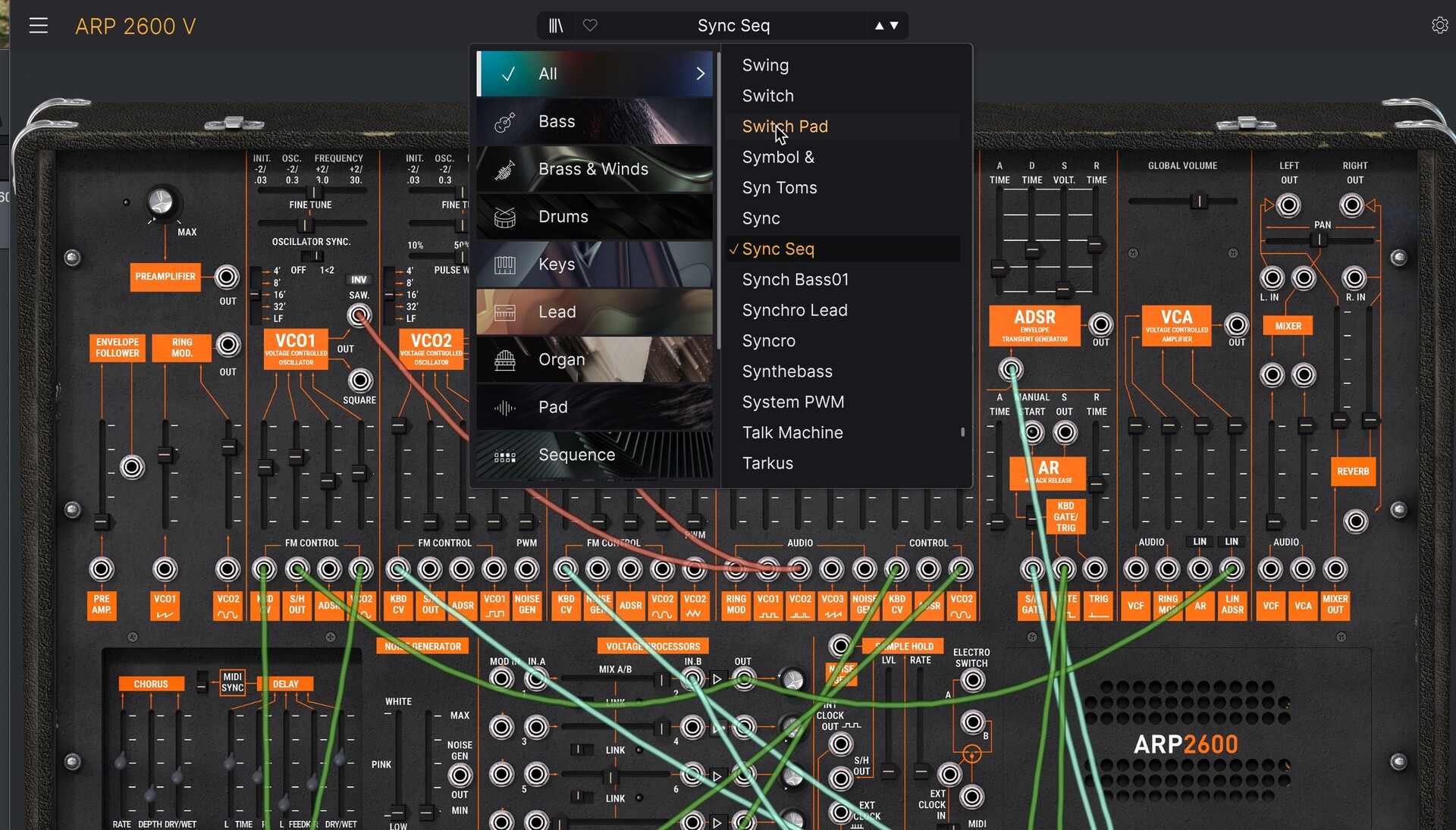This screenshot has width=1456, height=830.
Task: Load the Syn Toms preset
Action: [842, 187]
